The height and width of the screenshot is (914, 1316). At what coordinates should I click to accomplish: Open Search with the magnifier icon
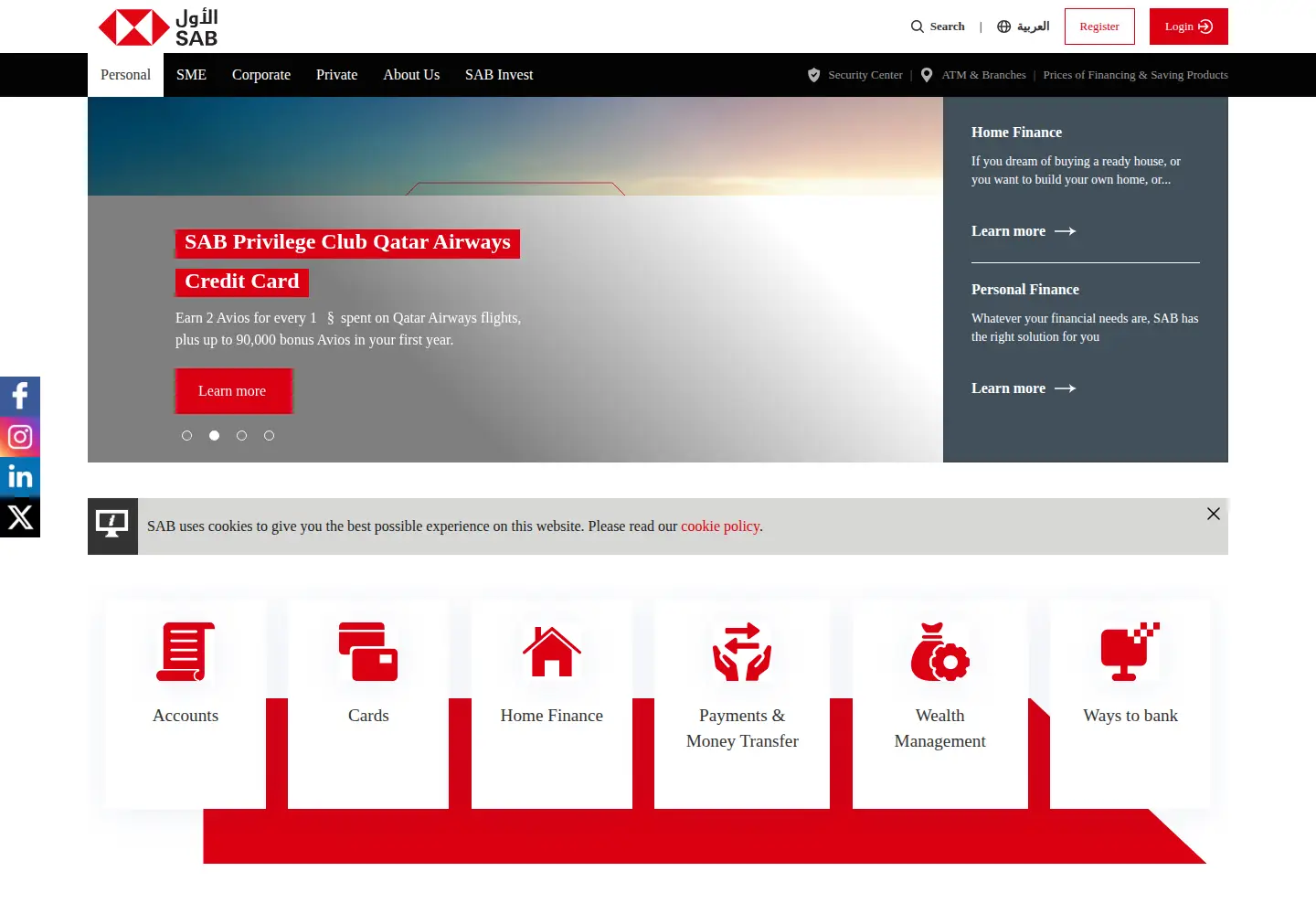coord(918,27)
